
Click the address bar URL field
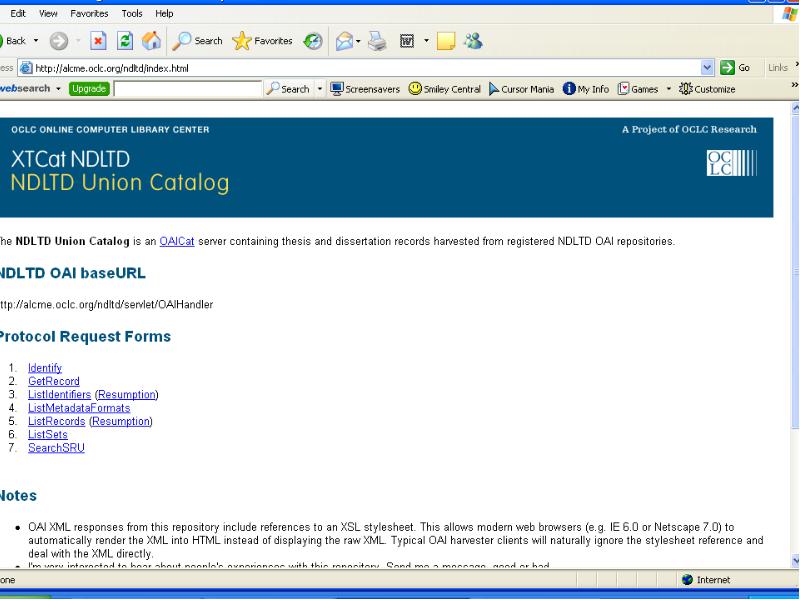point(366,68)
